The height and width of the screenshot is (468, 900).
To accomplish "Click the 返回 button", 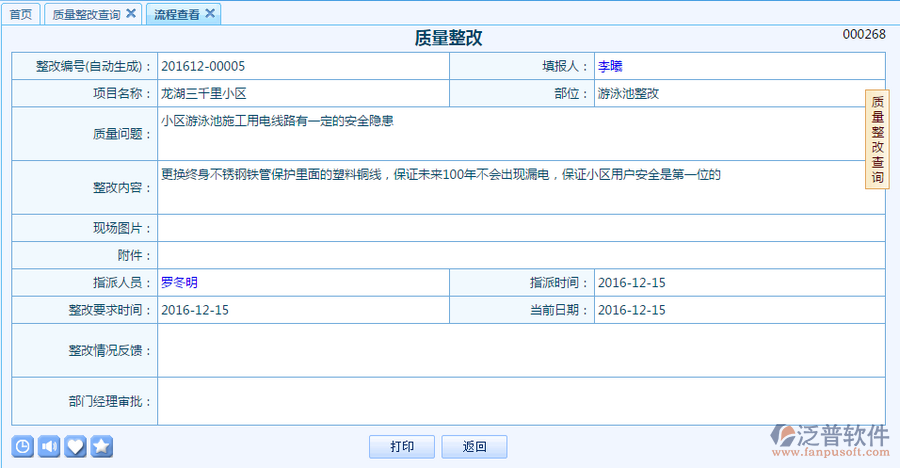I will [474, 447].
